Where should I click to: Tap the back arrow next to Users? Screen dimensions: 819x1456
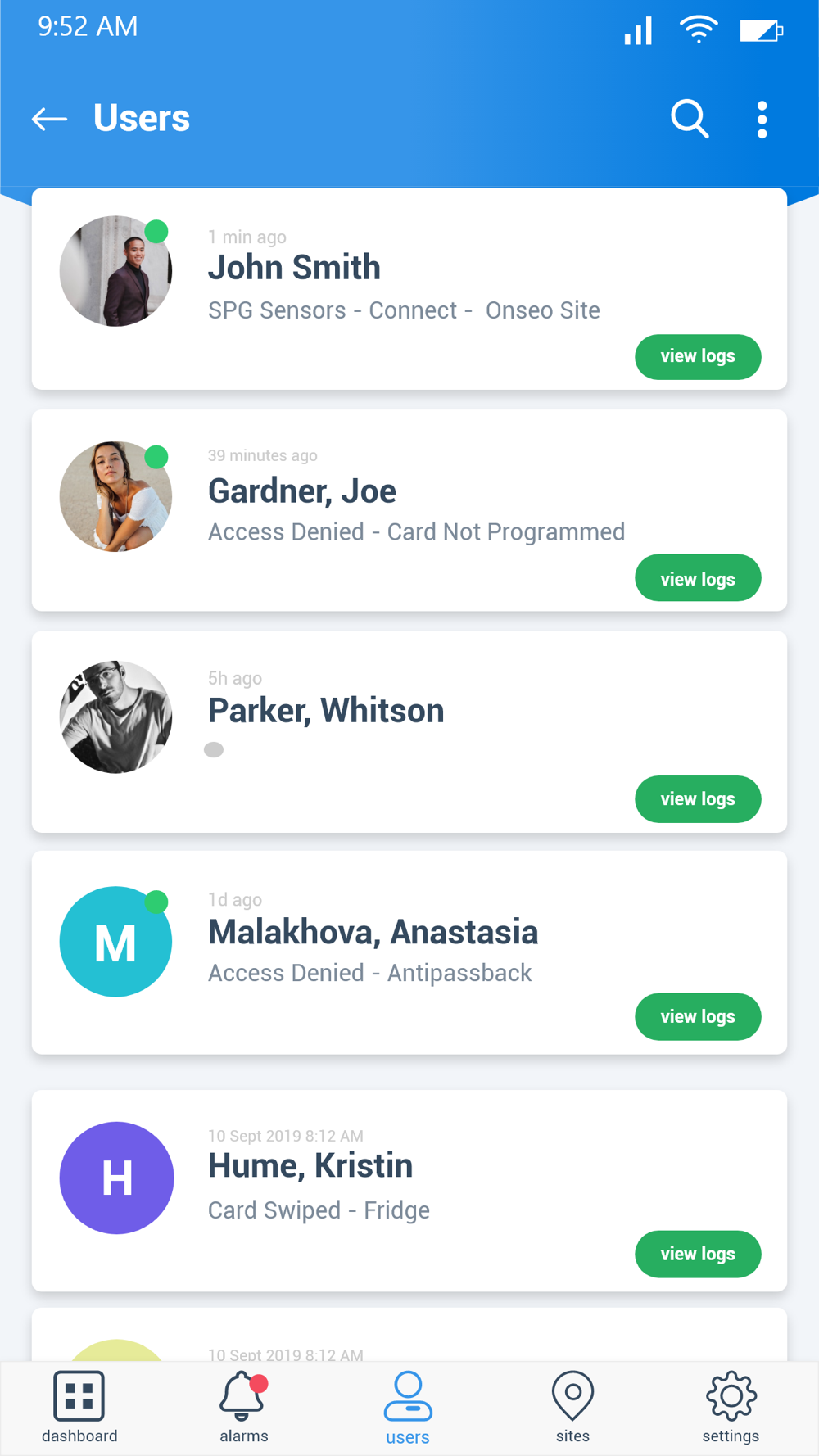pyautogui.click(x=49, y=120)
